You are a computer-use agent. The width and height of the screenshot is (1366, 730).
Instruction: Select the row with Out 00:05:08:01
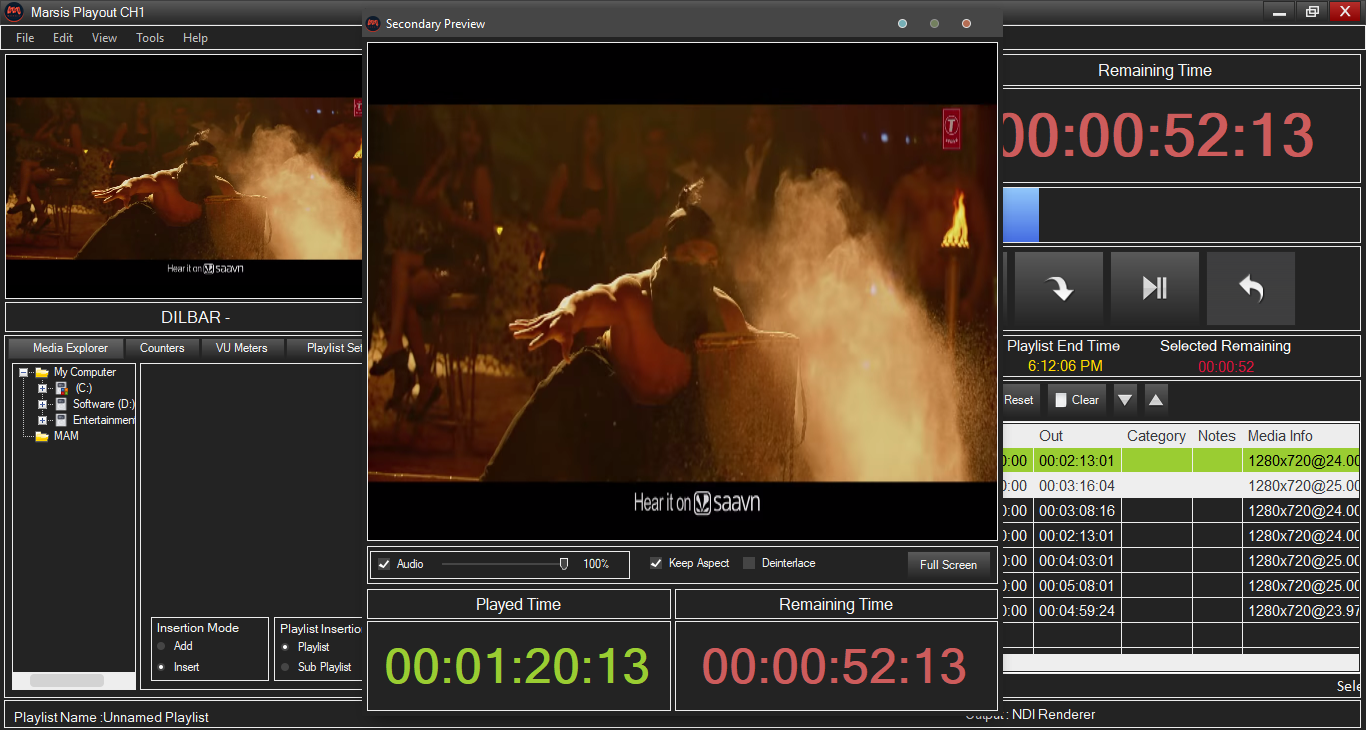pyautogui.click(x=1180, y=586)
